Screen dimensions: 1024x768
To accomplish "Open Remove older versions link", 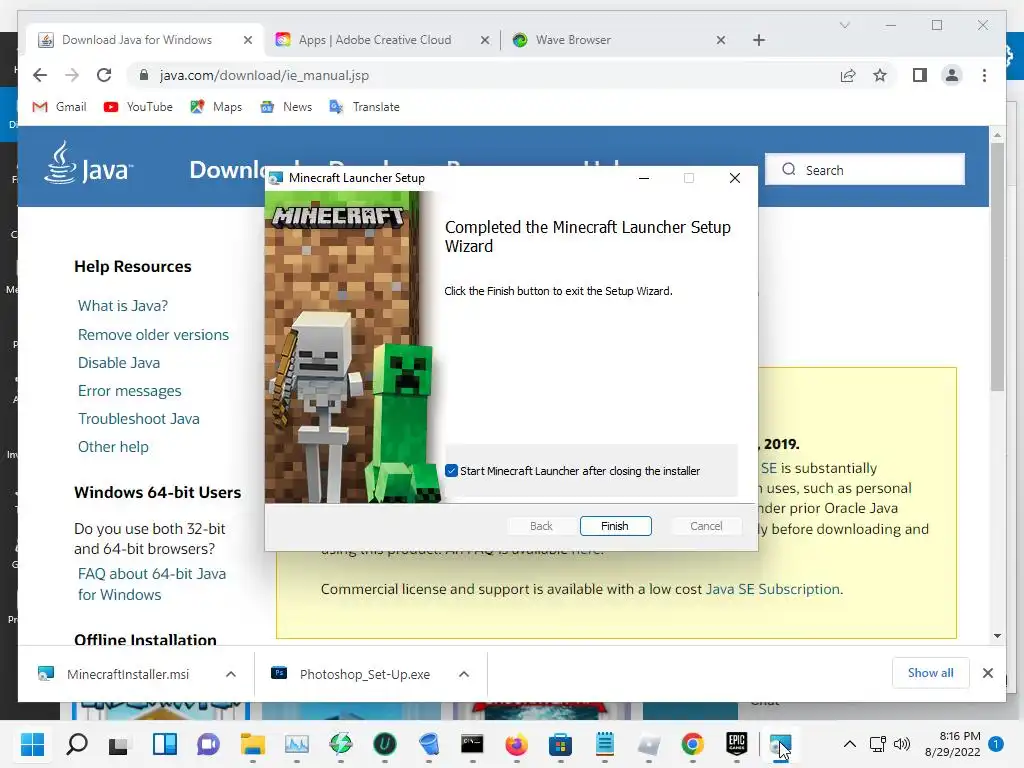I will (153, 334).
